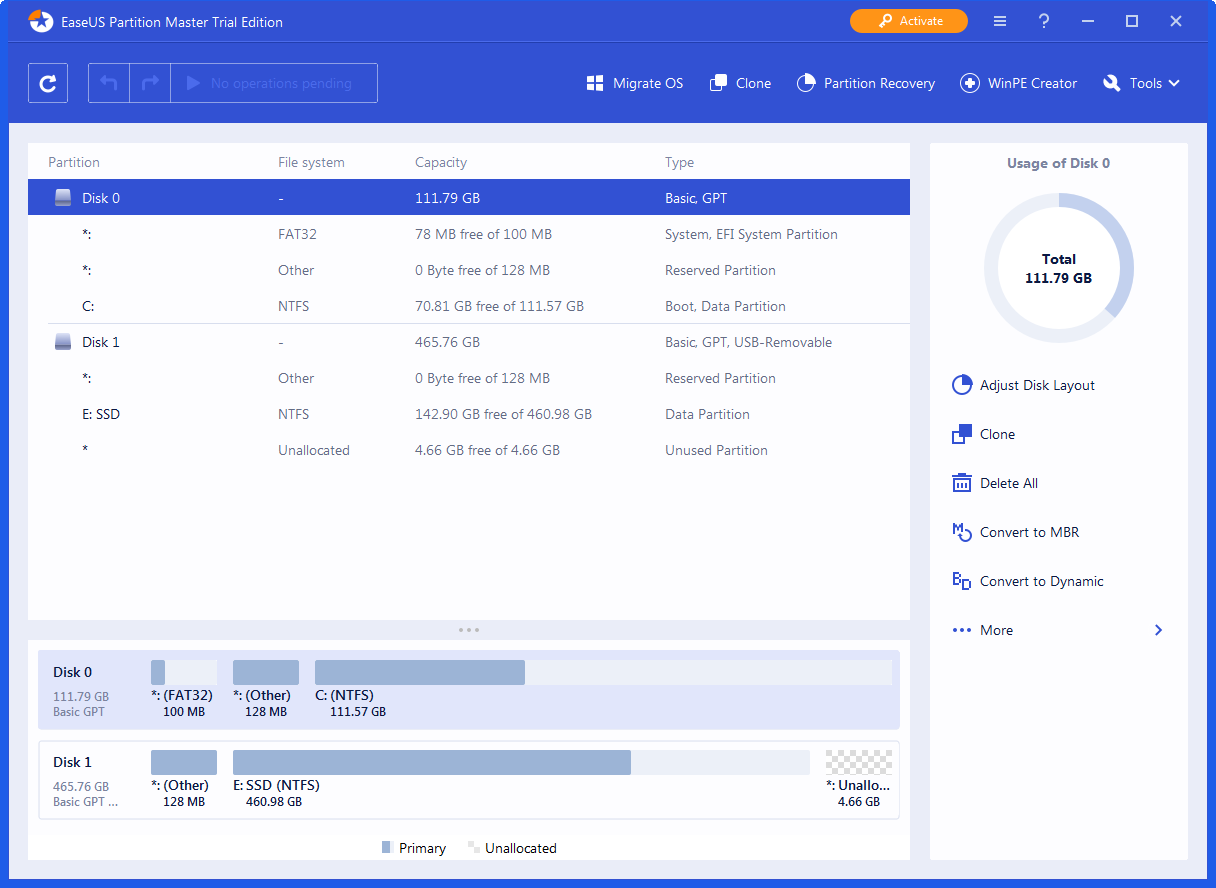Click the More three dots icon
Screen dimensions: 1216x888
coord(962,630)
